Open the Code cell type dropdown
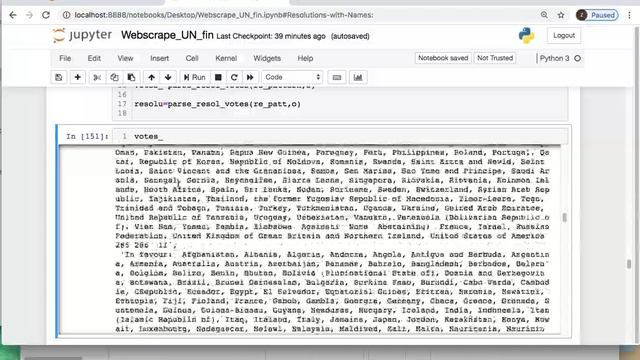Image resolution: width=640 pixels, height=360 pixels. click(x=292, y=77)
